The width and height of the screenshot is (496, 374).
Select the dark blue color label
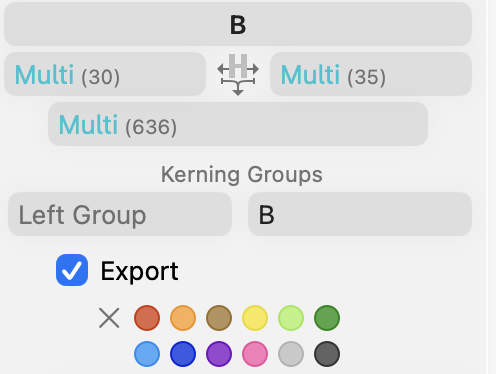coord(183,354)
